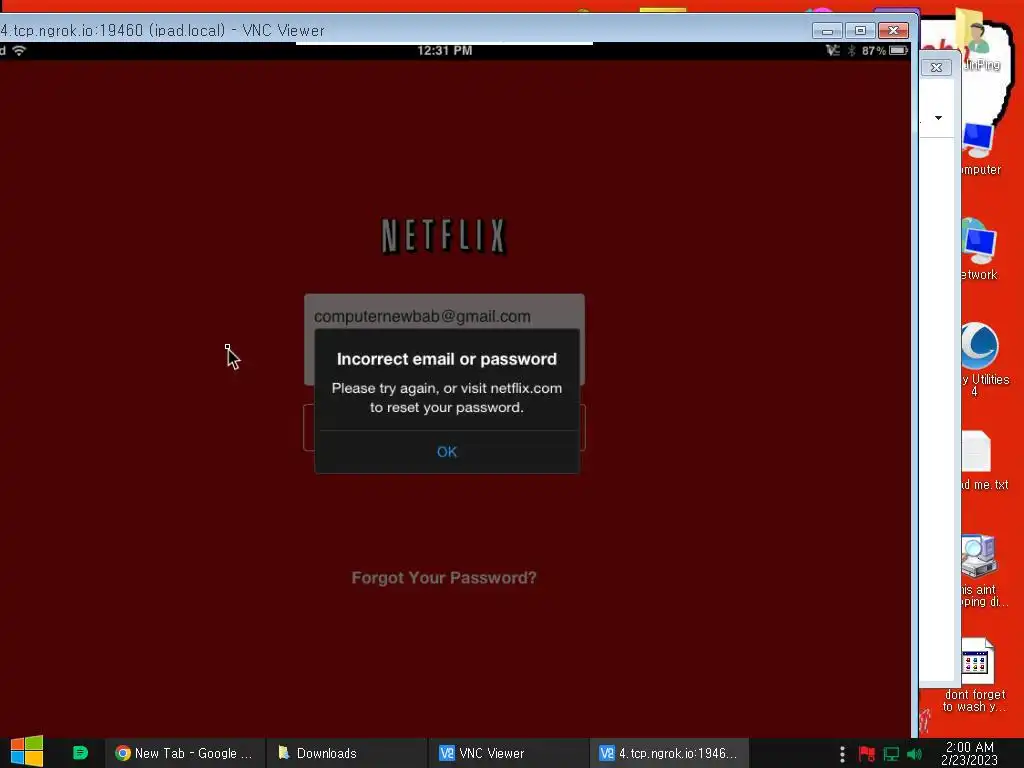
Task: Select the 4.tcp.ngrok.io taskbar item
Action: (x=669, y=753)
